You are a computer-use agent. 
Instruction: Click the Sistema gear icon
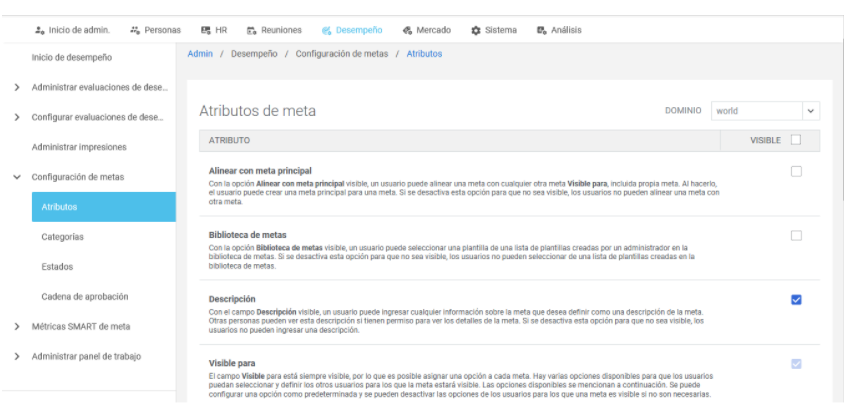click(475, 31)
